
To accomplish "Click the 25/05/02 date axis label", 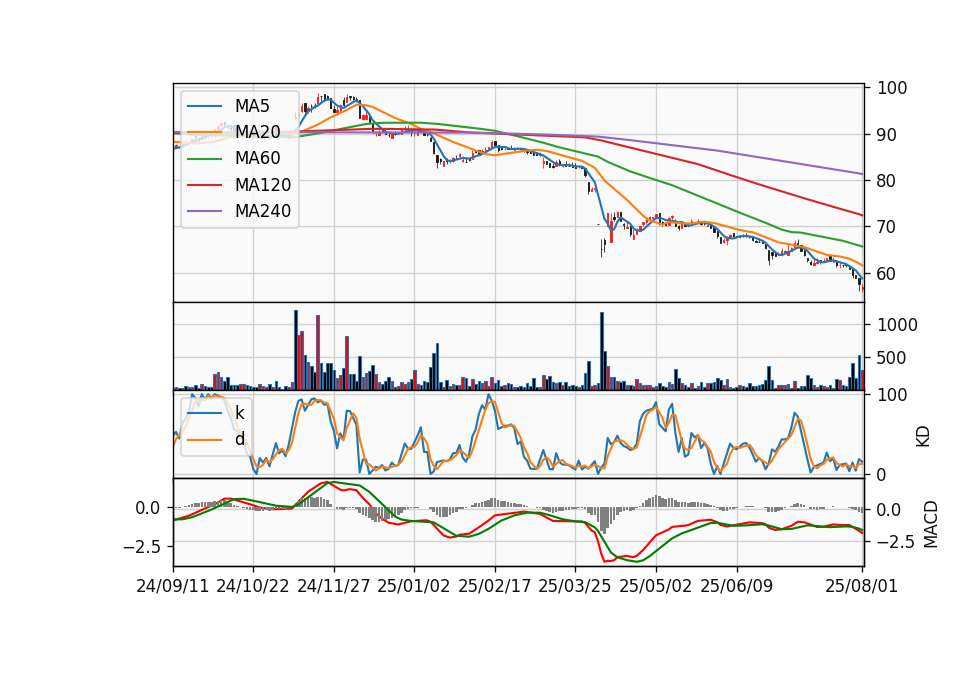I will [x=656, y=586].
